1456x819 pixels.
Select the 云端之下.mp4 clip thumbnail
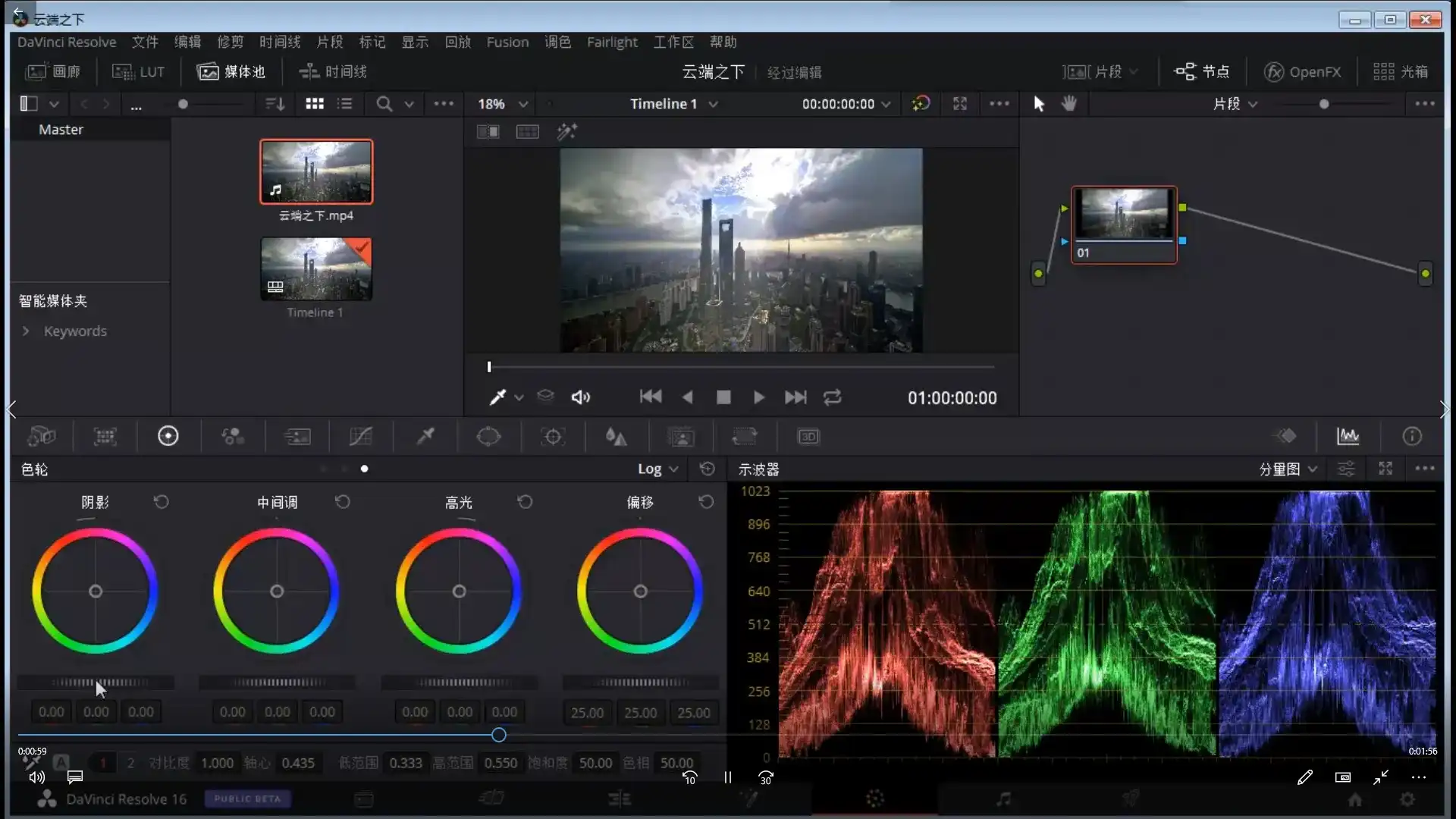pyautogui.click(x=316, y=172)
